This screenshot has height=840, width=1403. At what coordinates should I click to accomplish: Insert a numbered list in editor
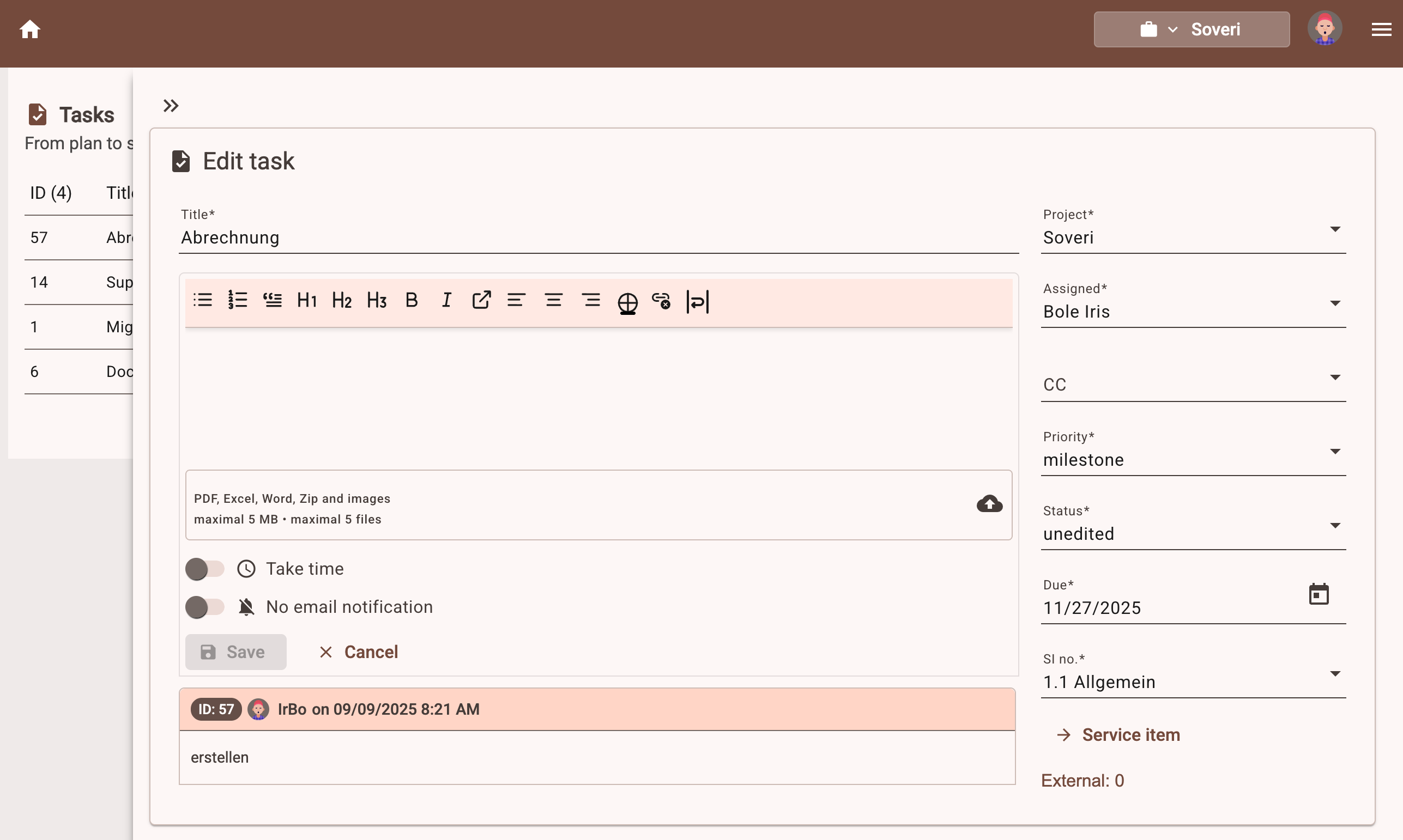(238, 300)
